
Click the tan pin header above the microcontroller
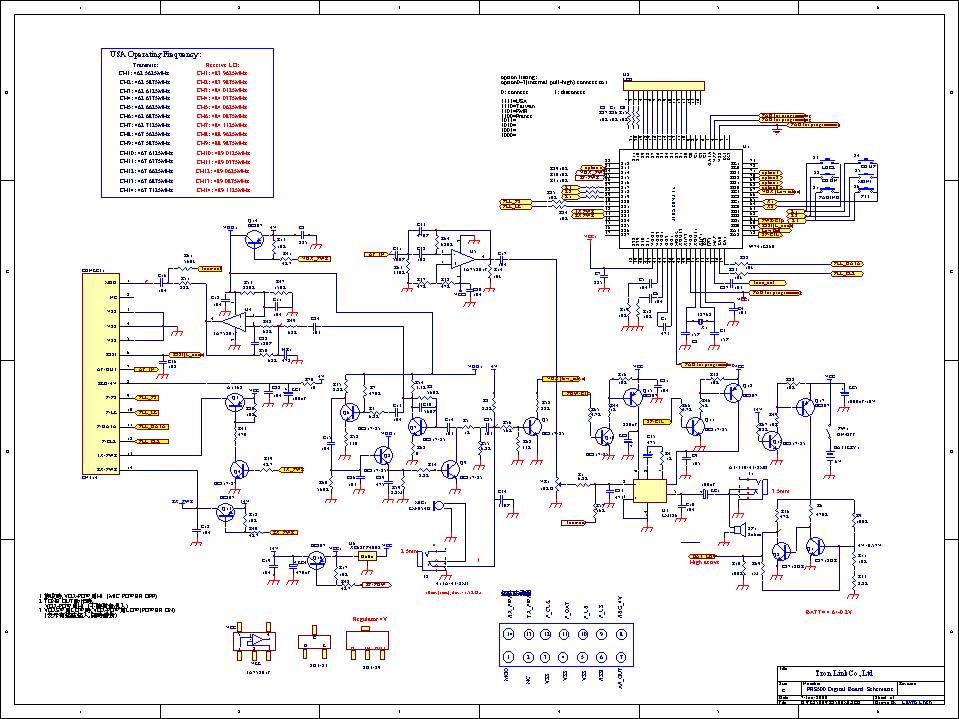click(672, 83)
